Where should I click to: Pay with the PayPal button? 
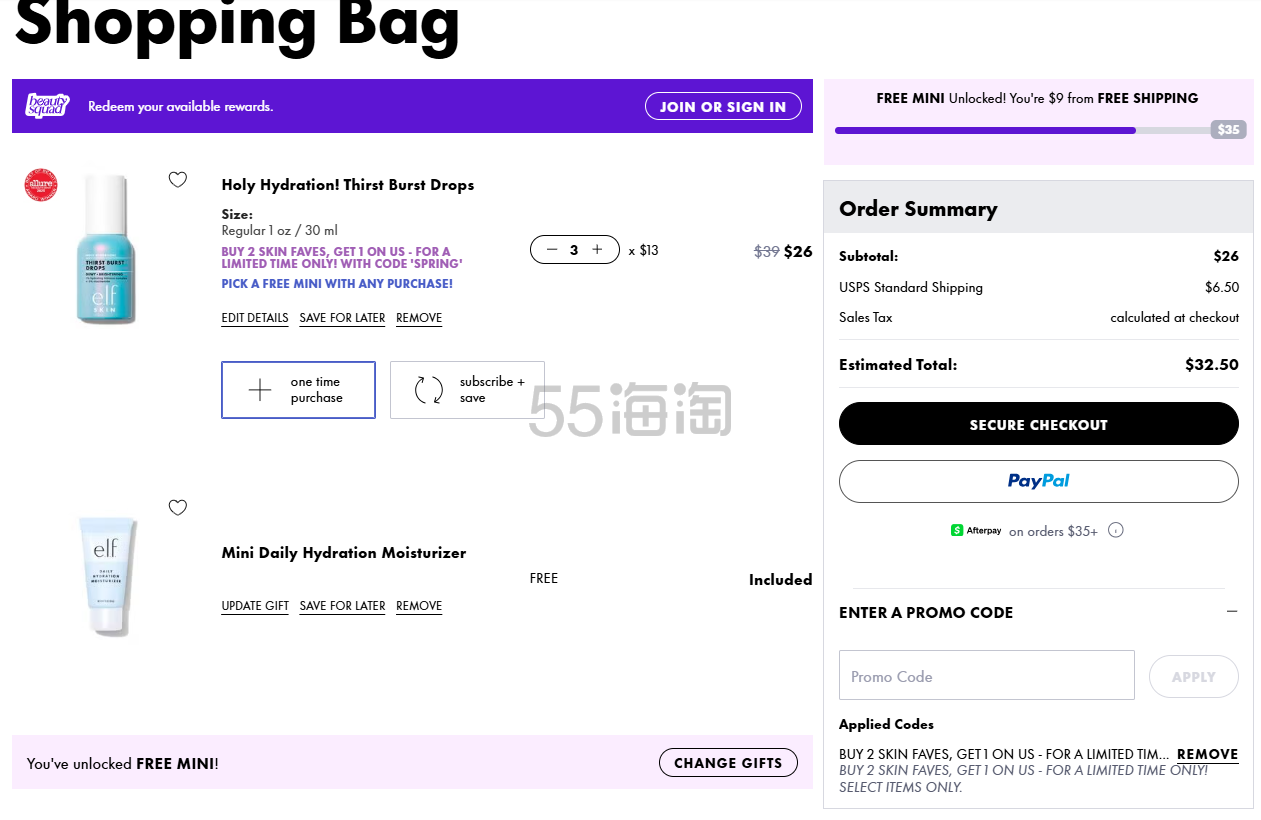click(x=1038, y=481)
